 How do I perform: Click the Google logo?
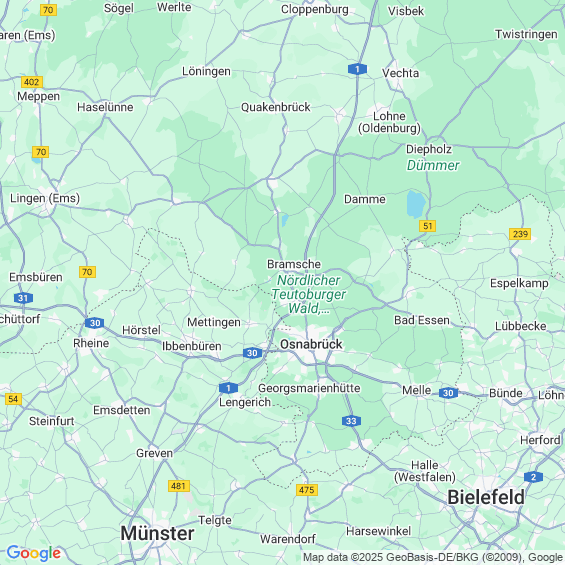tap(34, 553)
